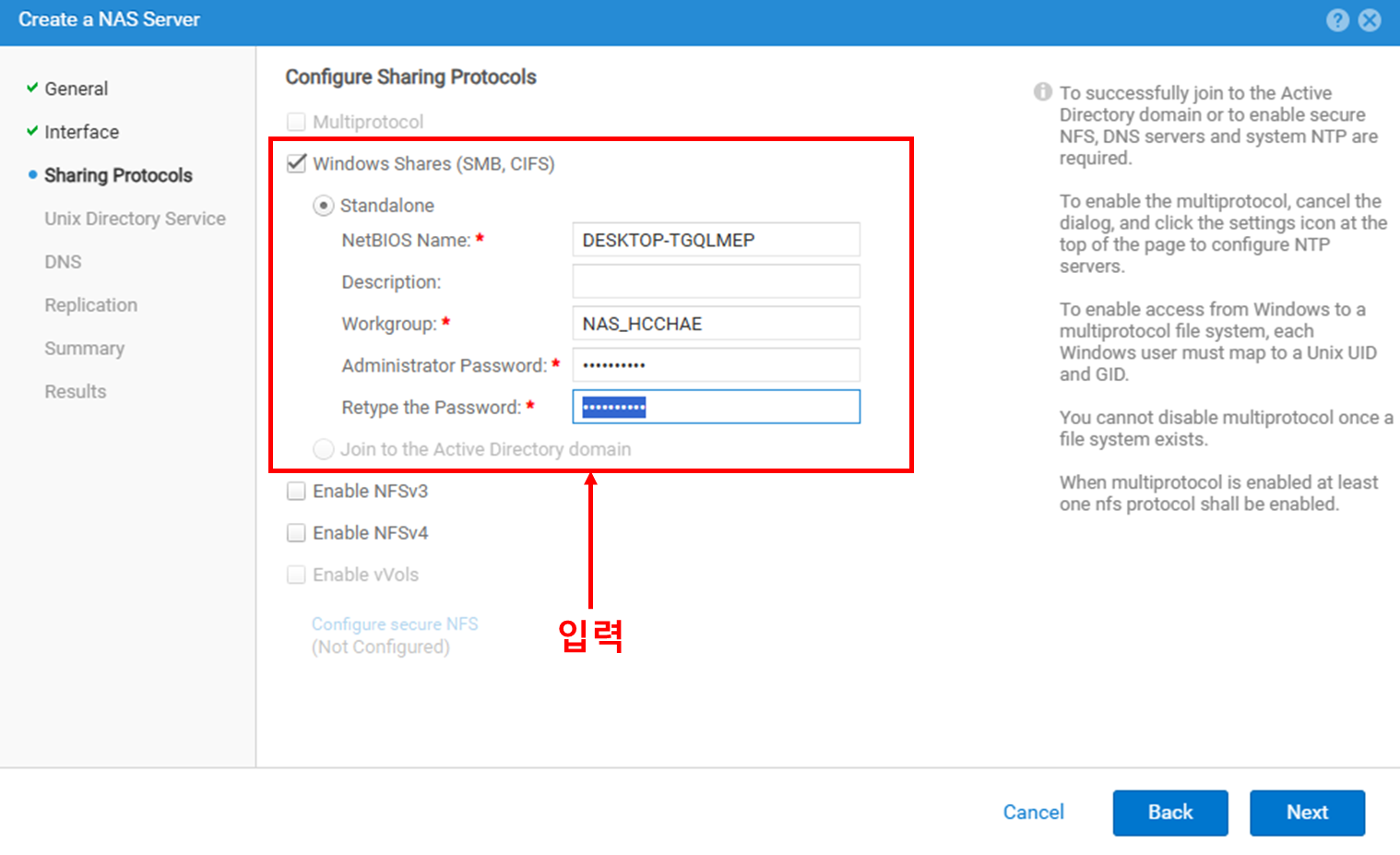
Task: Go to the Interface step
Action: (x=81, y=132)
